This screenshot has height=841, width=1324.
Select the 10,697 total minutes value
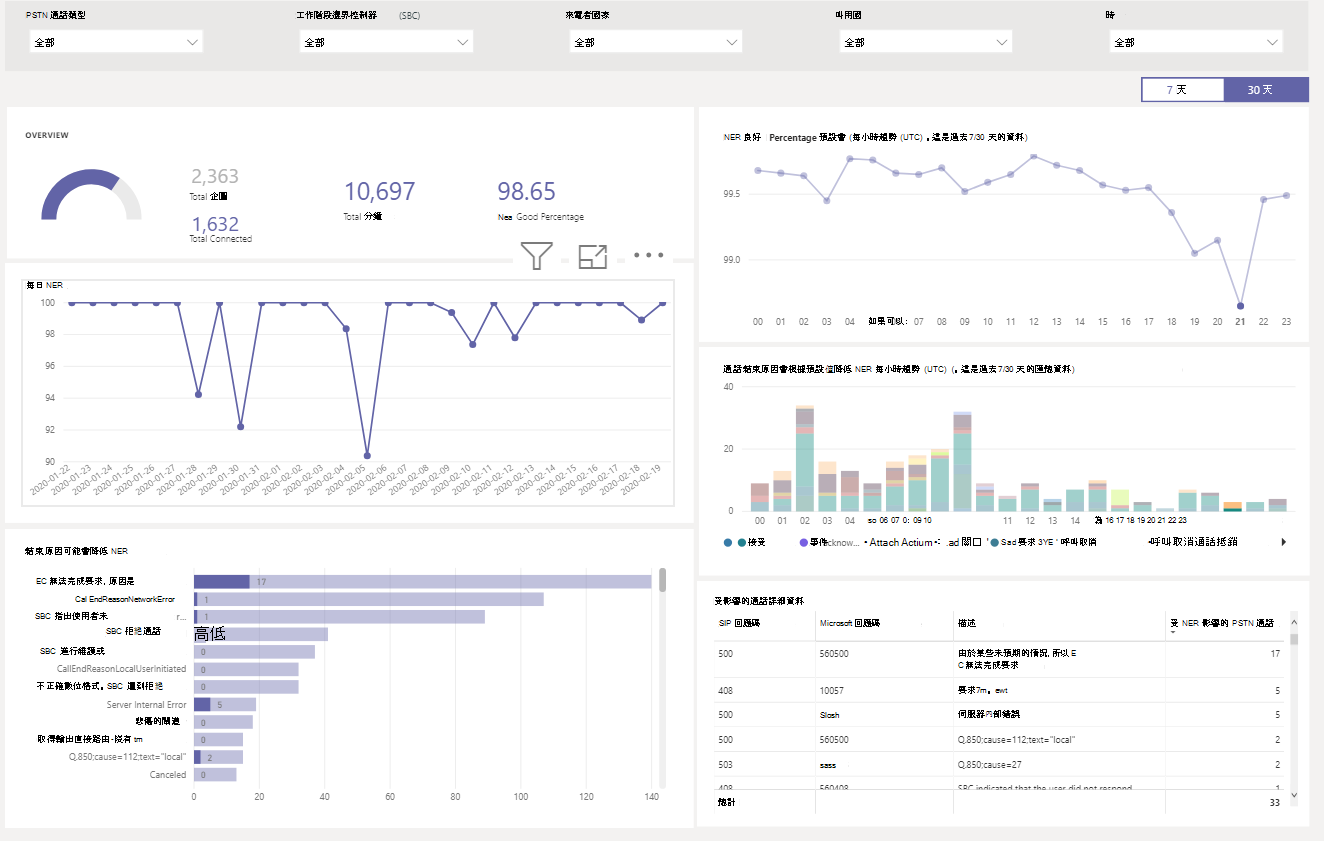pos(379,191)
